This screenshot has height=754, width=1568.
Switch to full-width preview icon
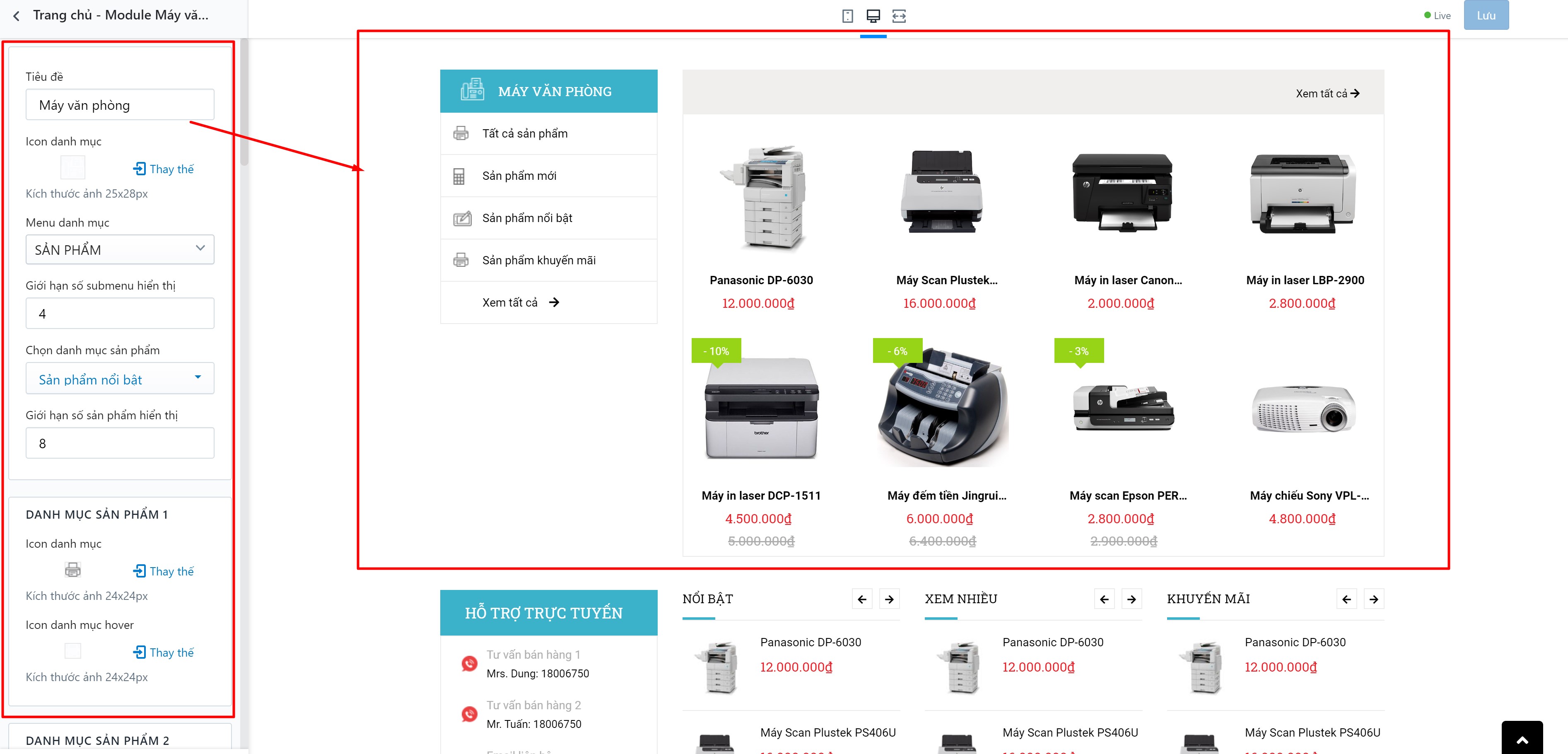coord(899,16)
